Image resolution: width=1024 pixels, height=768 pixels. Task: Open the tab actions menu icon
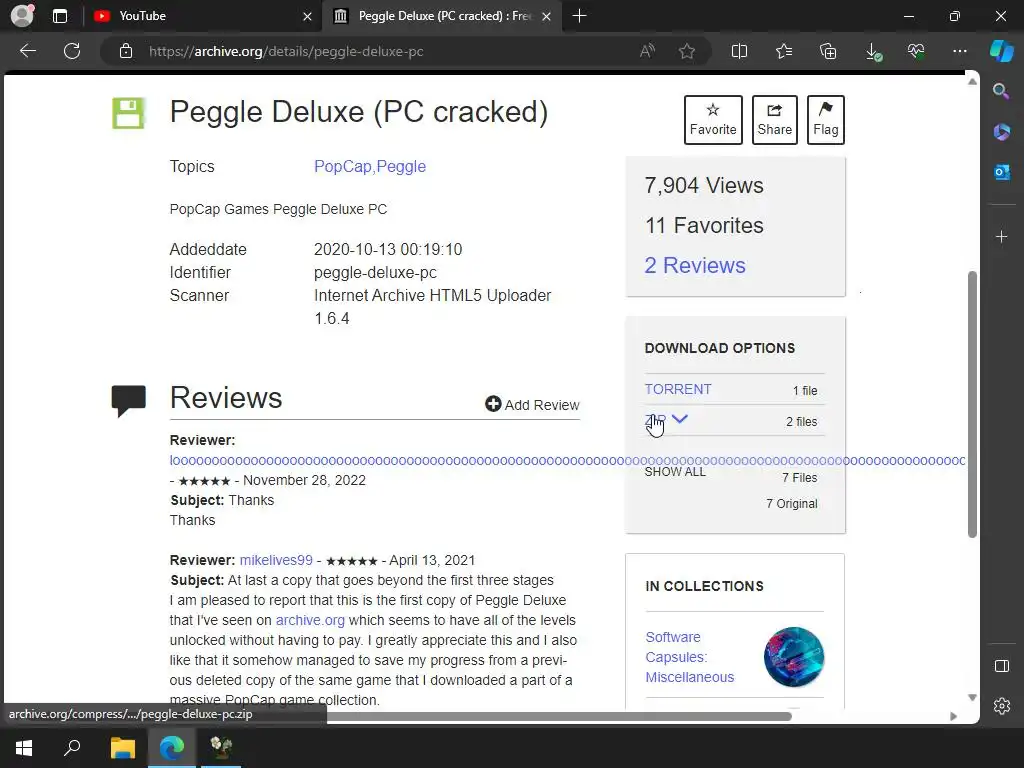pos(60,16)
